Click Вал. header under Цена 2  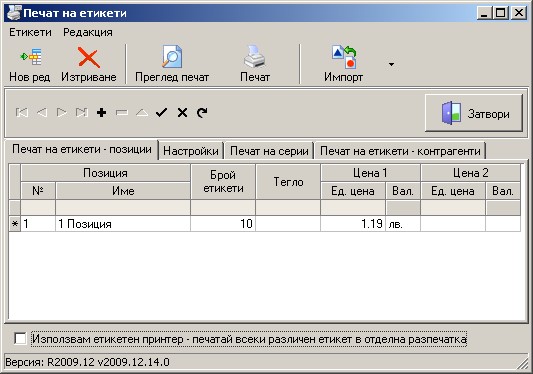point(503,191)
